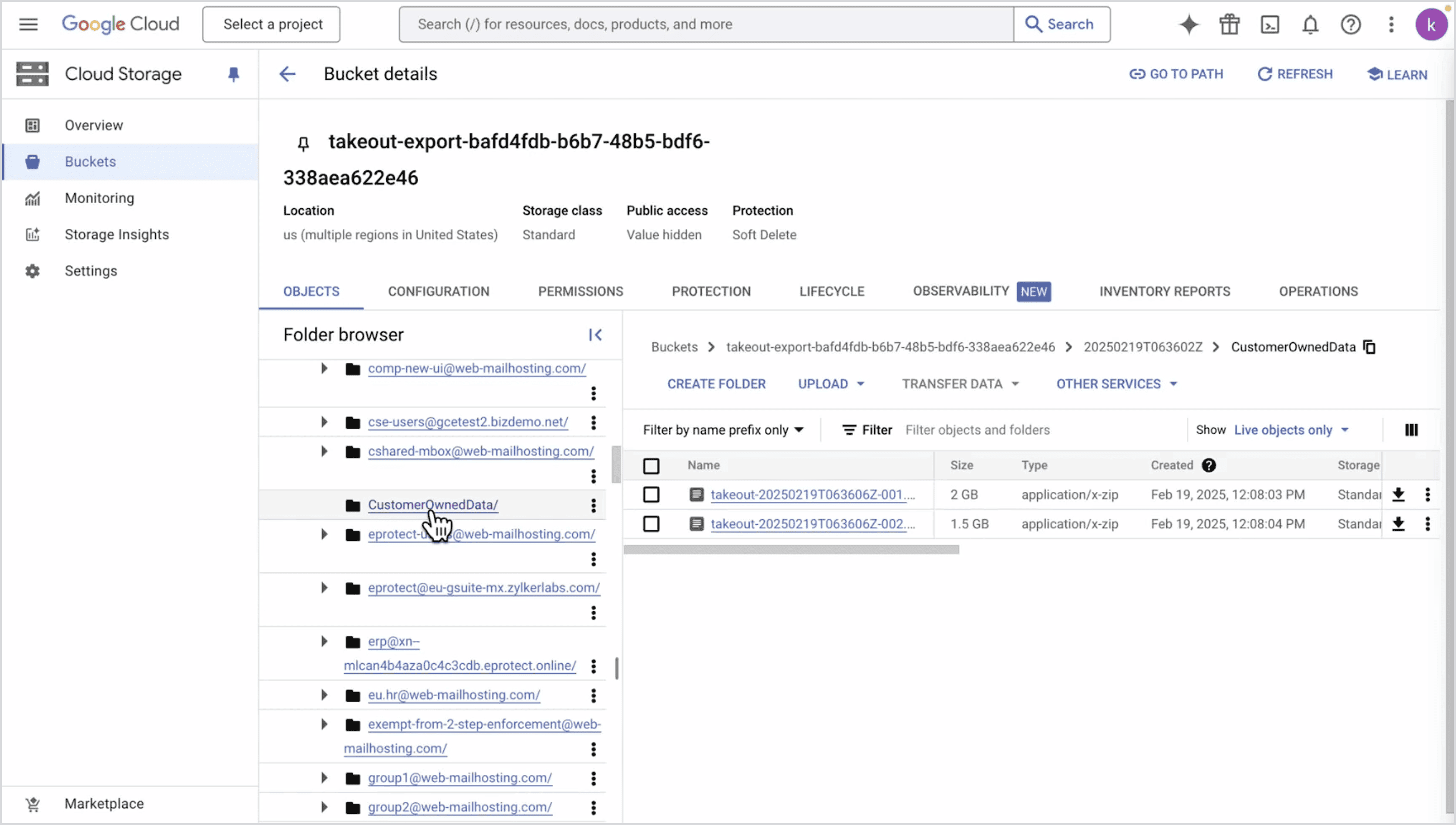Copy the CustomerOwnedData path to clipboard
Screen dimensions: 1456x825
pyautogui.click(x=1370, y=347)
